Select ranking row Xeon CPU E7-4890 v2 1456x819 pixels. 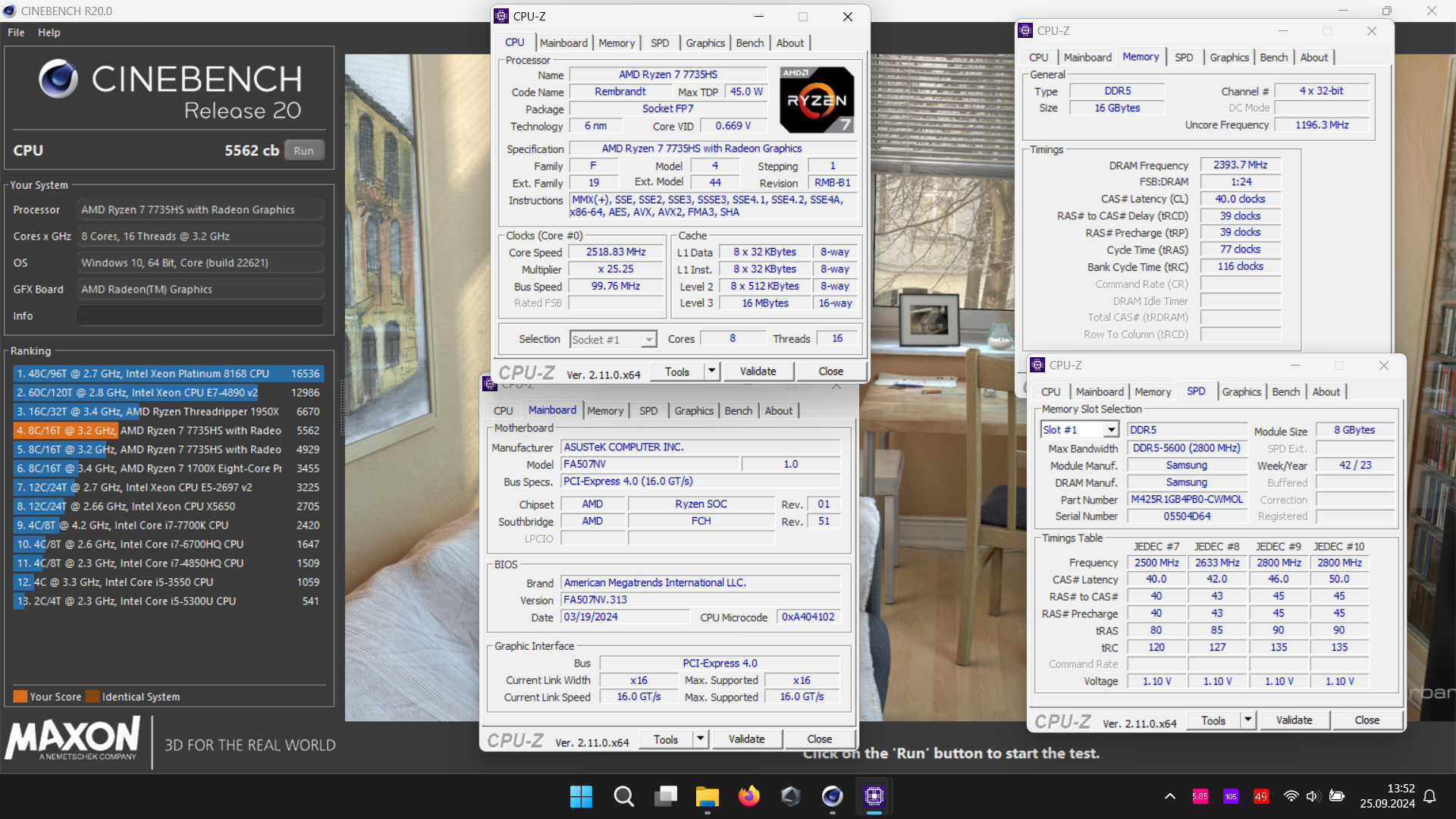pos(168,393)
